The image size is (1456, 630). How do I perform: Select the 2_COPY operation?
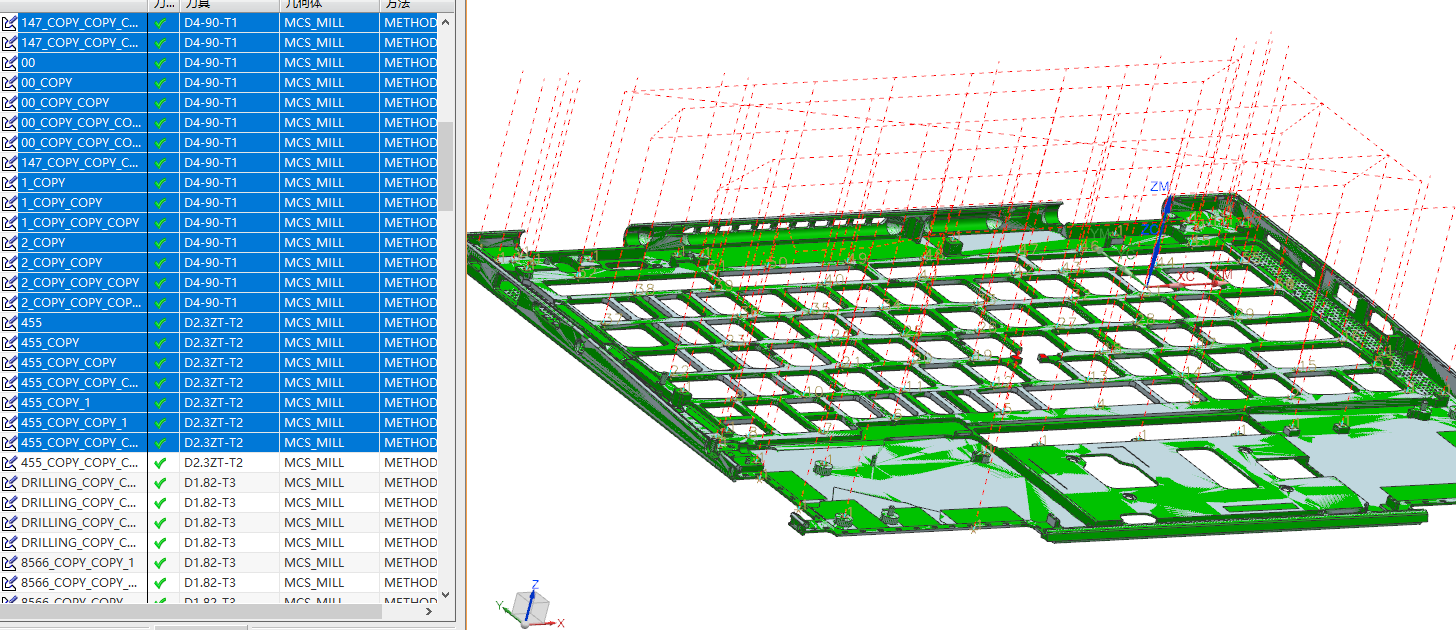[43, 243]
